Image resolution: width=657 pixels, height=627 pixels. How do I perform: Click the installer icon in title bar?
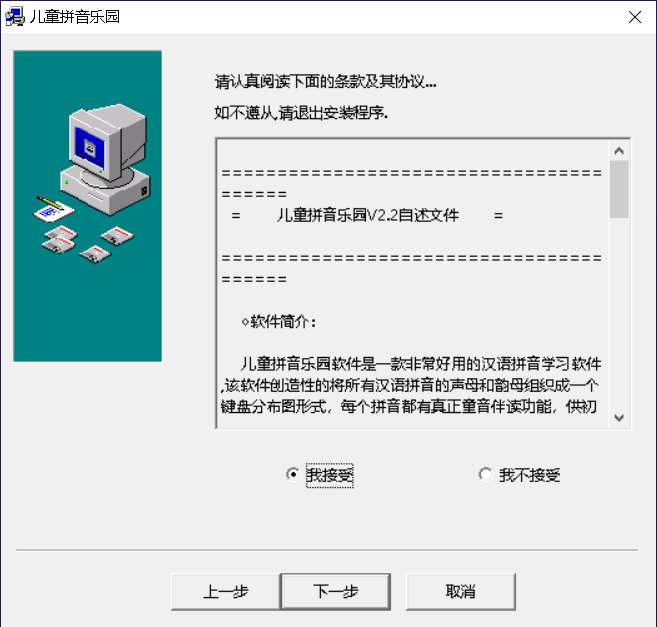15,17
